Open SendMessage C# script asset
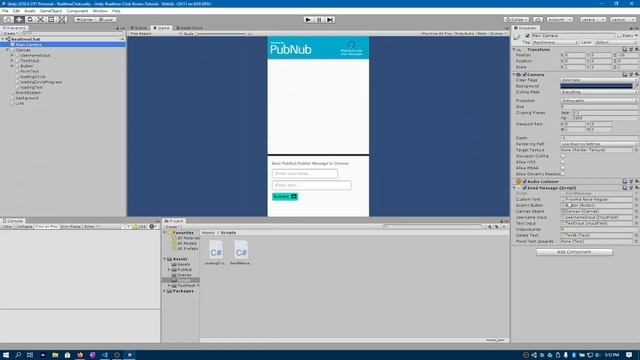This screenshot has height=360, width=640. pyautogui.click(x=240, y=253)
